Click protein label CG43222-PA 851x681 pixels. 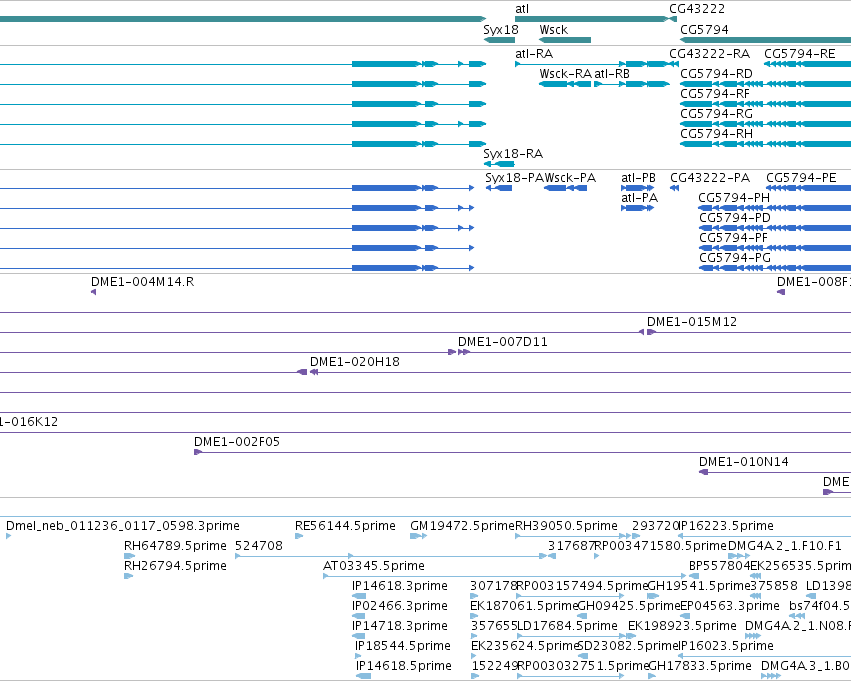coord(710,178)
